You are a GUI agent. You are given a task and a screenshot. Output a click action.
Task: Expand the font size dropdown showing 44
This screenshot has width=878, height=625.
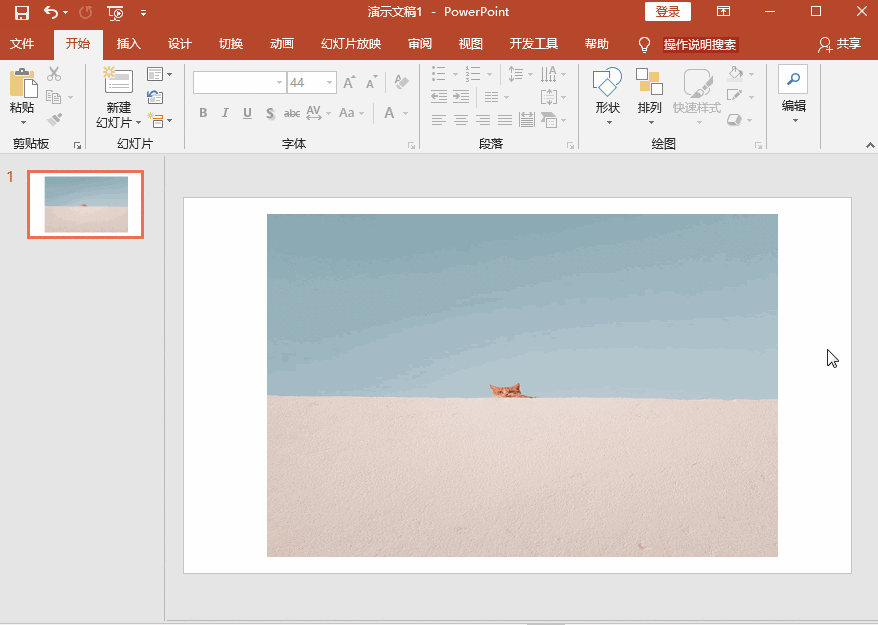(329, 83)
